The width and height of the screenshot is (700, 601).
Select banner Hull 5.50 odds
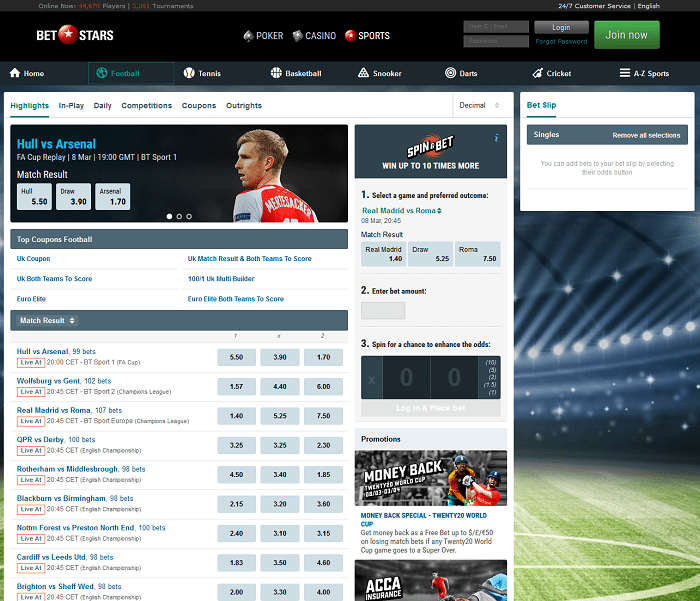coord(34,196)
